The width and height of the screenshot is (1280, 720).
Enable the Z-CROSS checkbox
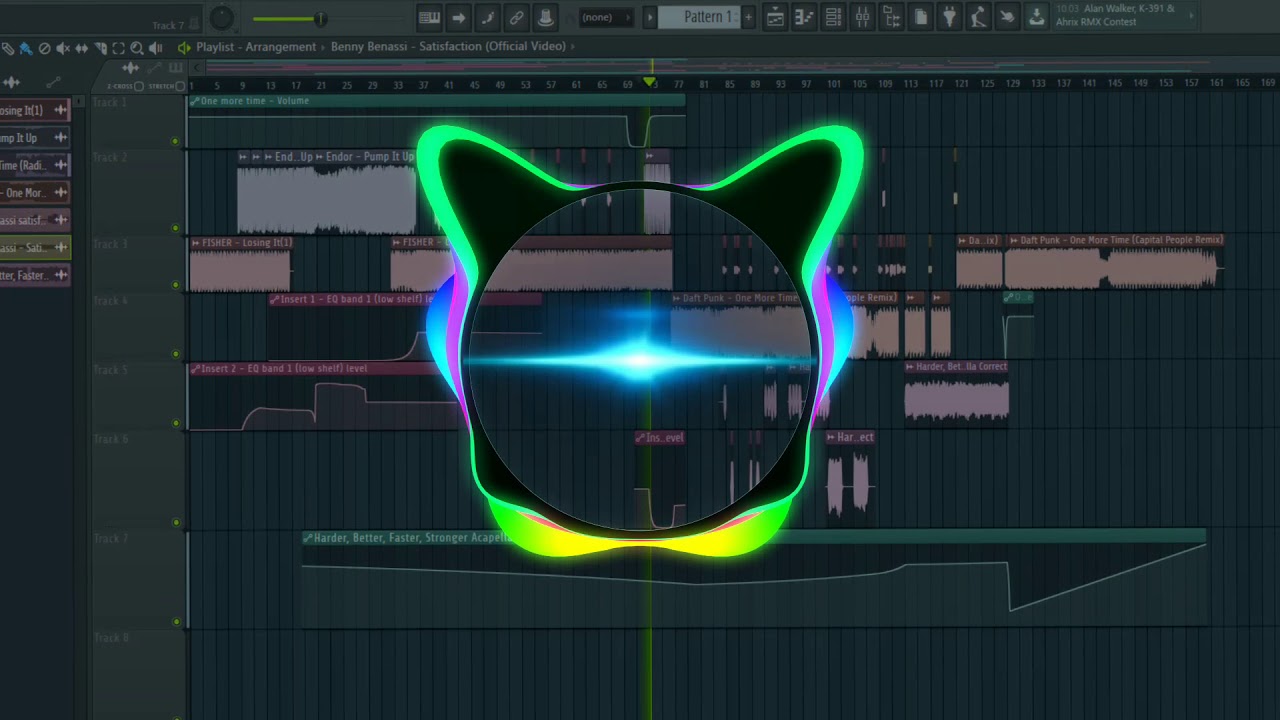coord(139,86)
